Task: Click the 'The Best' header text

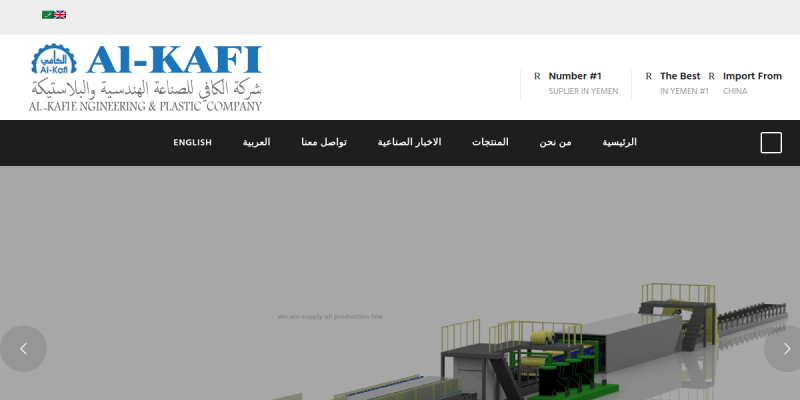Action: (x=680, y=76)
